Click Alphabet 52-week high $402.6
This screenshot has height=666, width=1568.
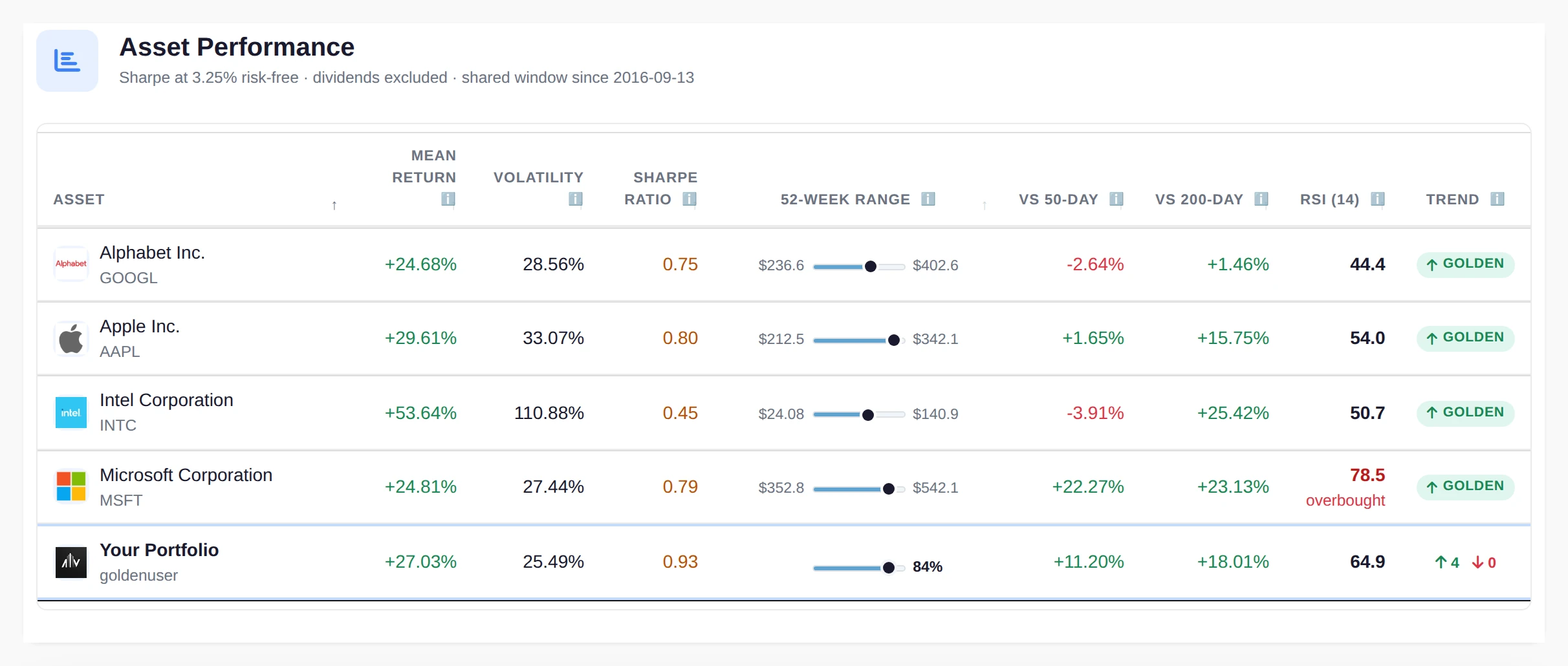tap(935, 266)
